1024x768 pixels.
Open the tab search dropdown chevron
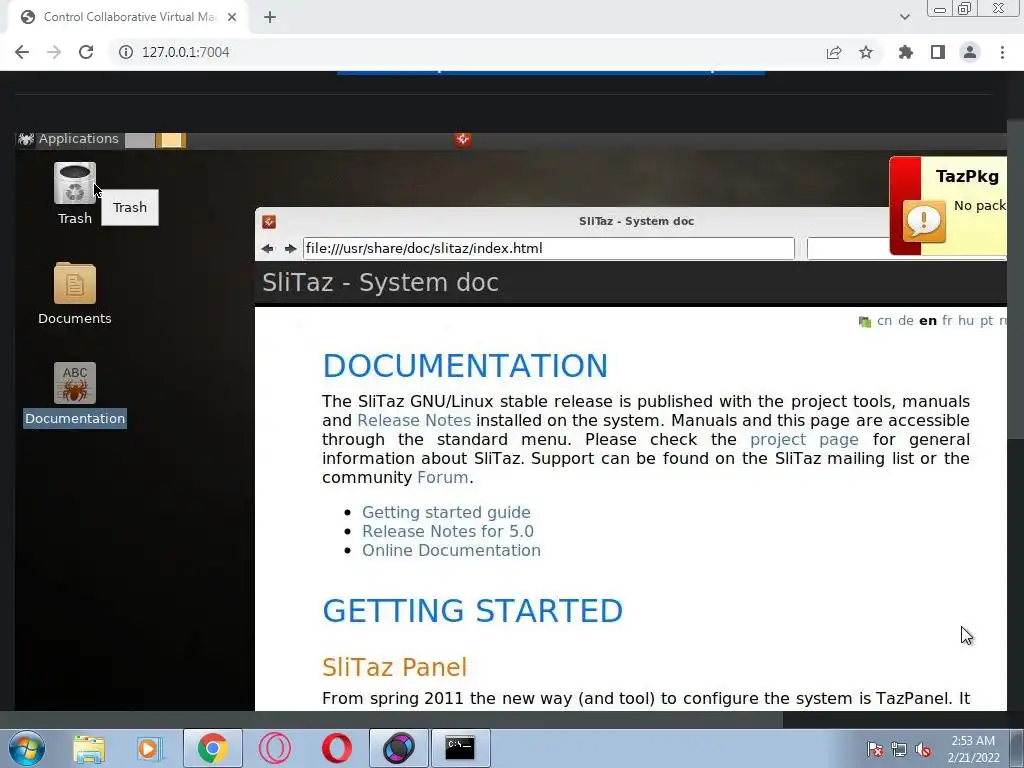pyautogui.click(x=904, y=17)
